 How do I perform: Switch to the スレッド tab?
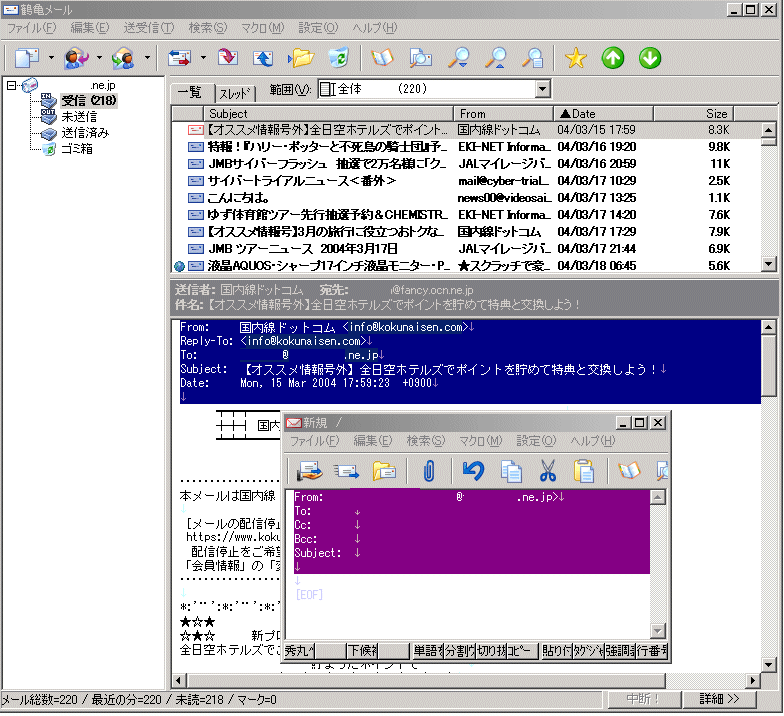[234, 93]
